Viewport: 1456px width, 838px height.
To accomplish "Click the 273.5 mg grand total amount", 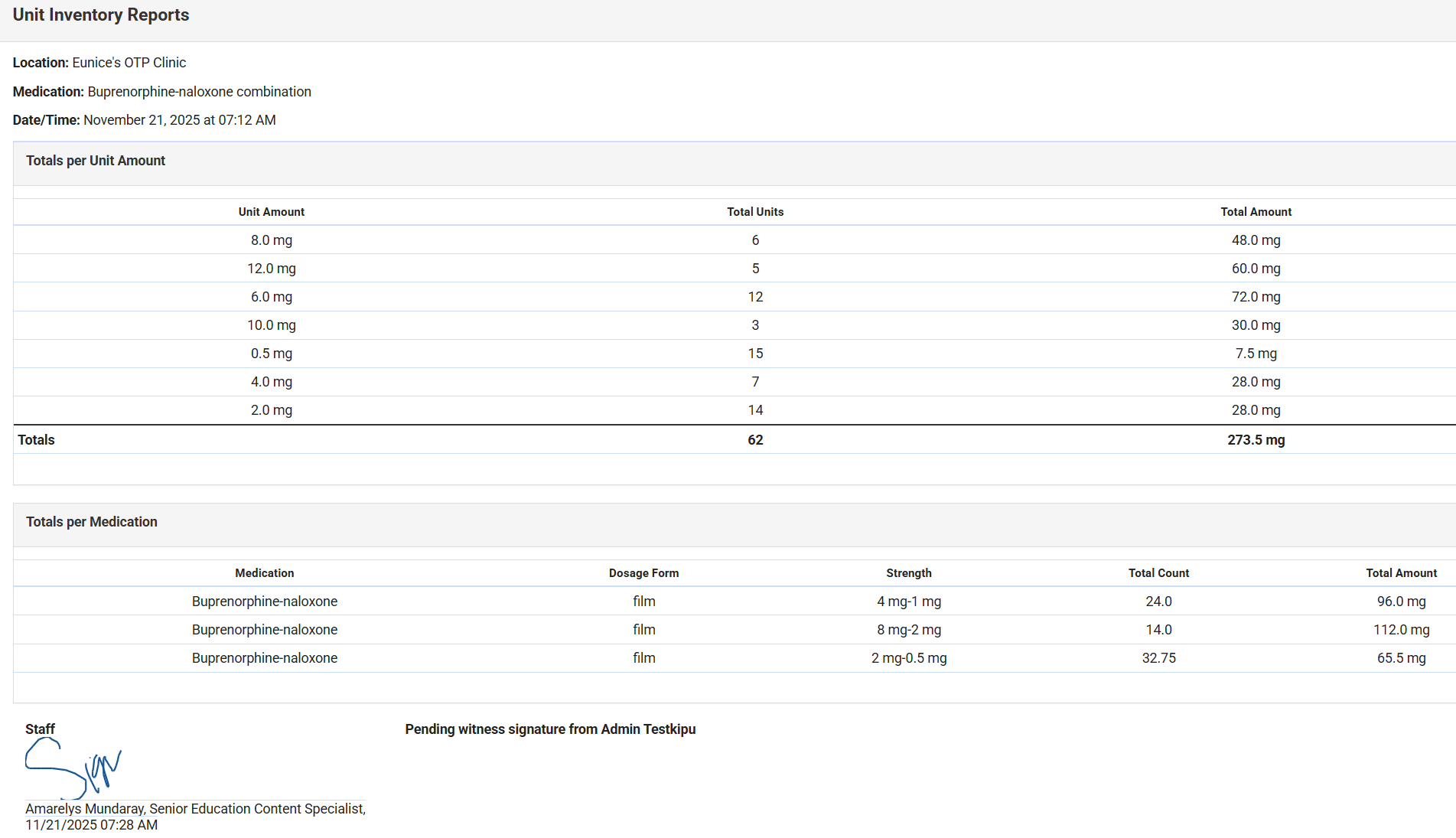I will 1256,440.
